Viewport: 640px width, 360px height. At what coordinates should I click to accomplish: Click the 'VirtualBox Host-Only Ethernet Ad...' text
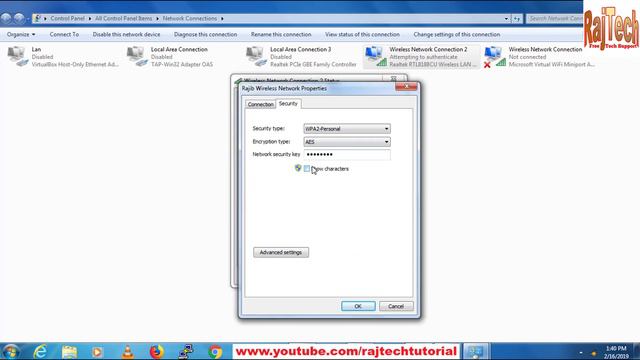(75, 64)
